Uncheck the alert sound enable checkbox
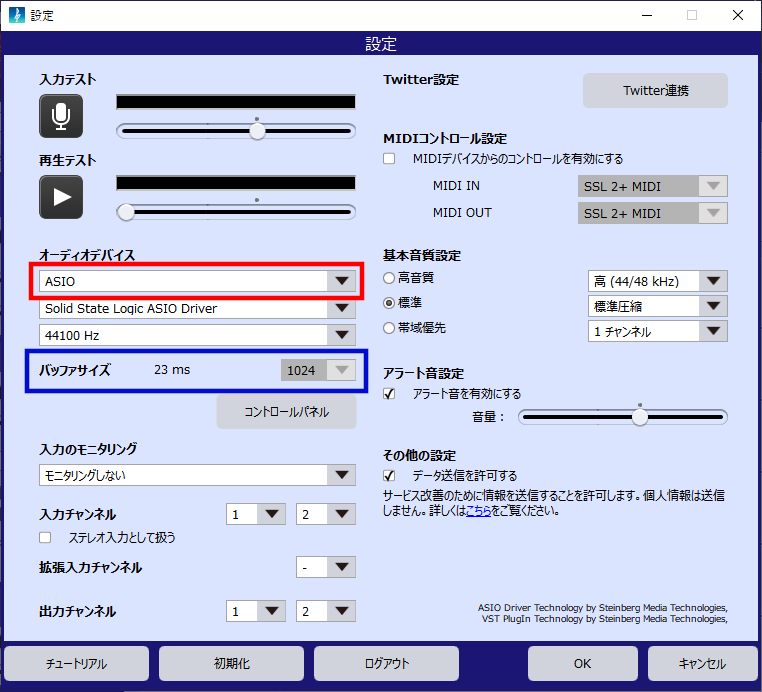This screenshot has width=762, height=692. (x=389, y=394)
